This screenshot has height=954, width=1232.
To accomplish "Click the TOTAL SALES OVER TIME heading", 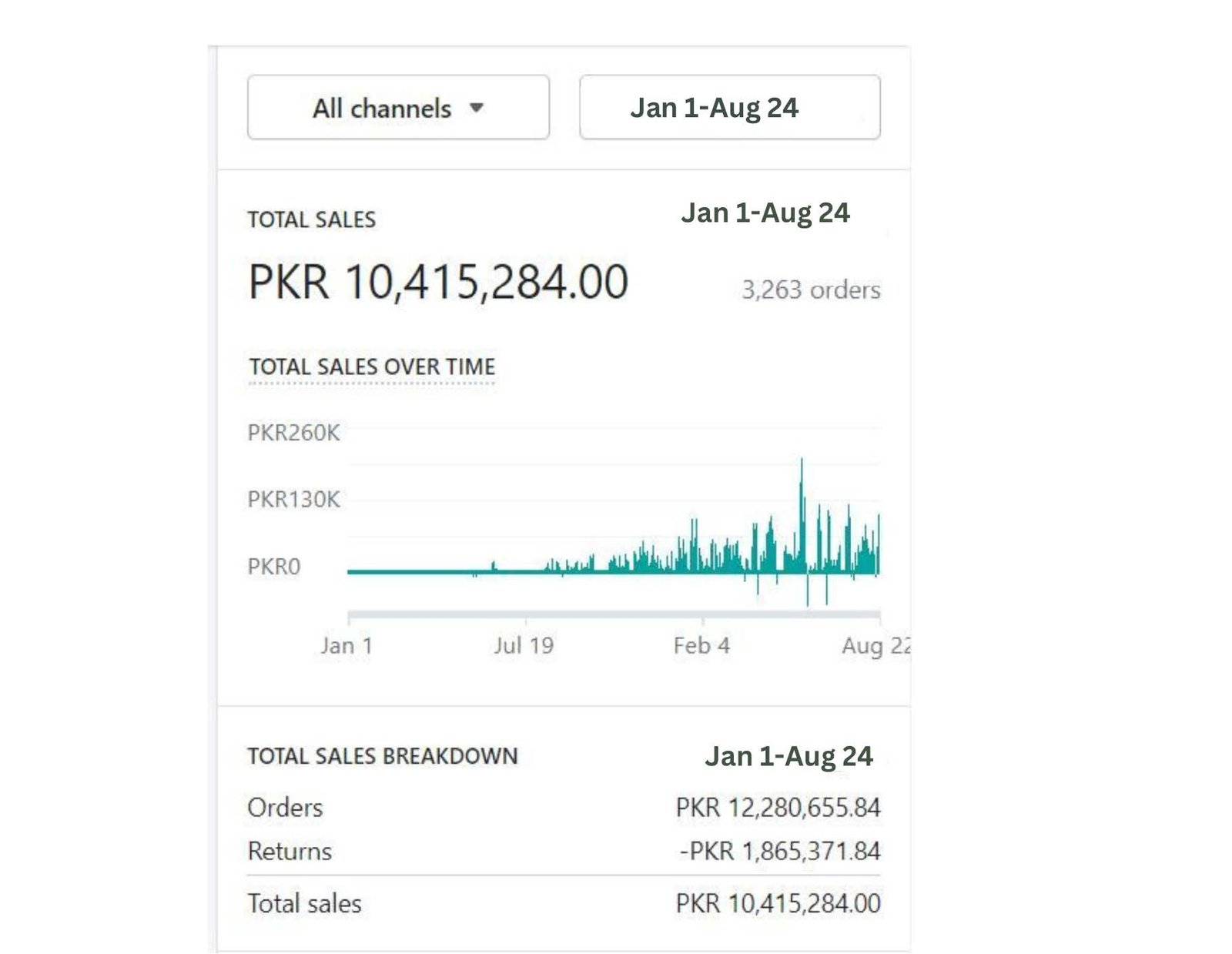I will coord(372,367).
